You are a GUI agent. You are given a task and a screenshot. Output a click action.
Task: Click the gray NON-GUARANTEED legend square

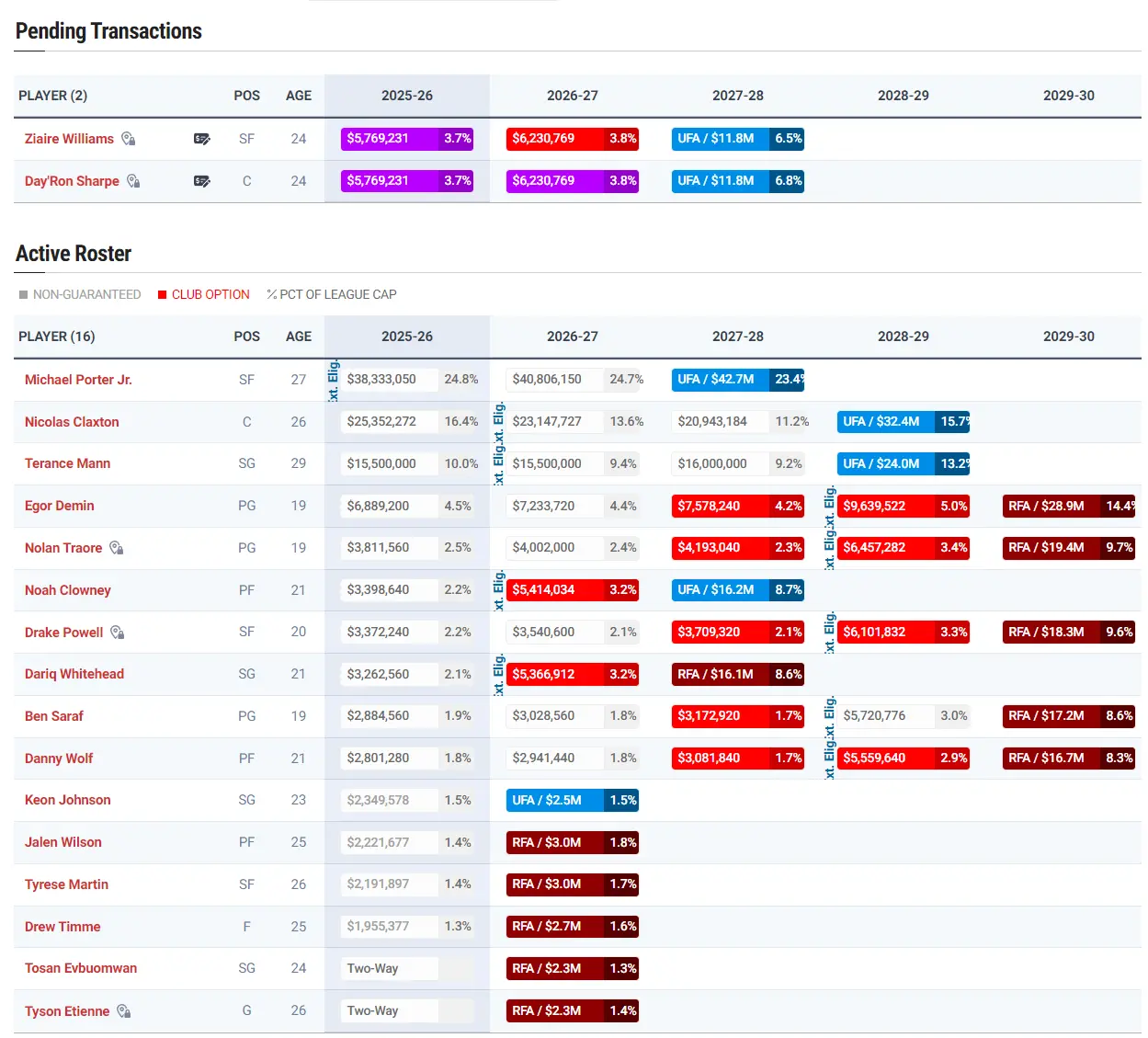(24, 294)
